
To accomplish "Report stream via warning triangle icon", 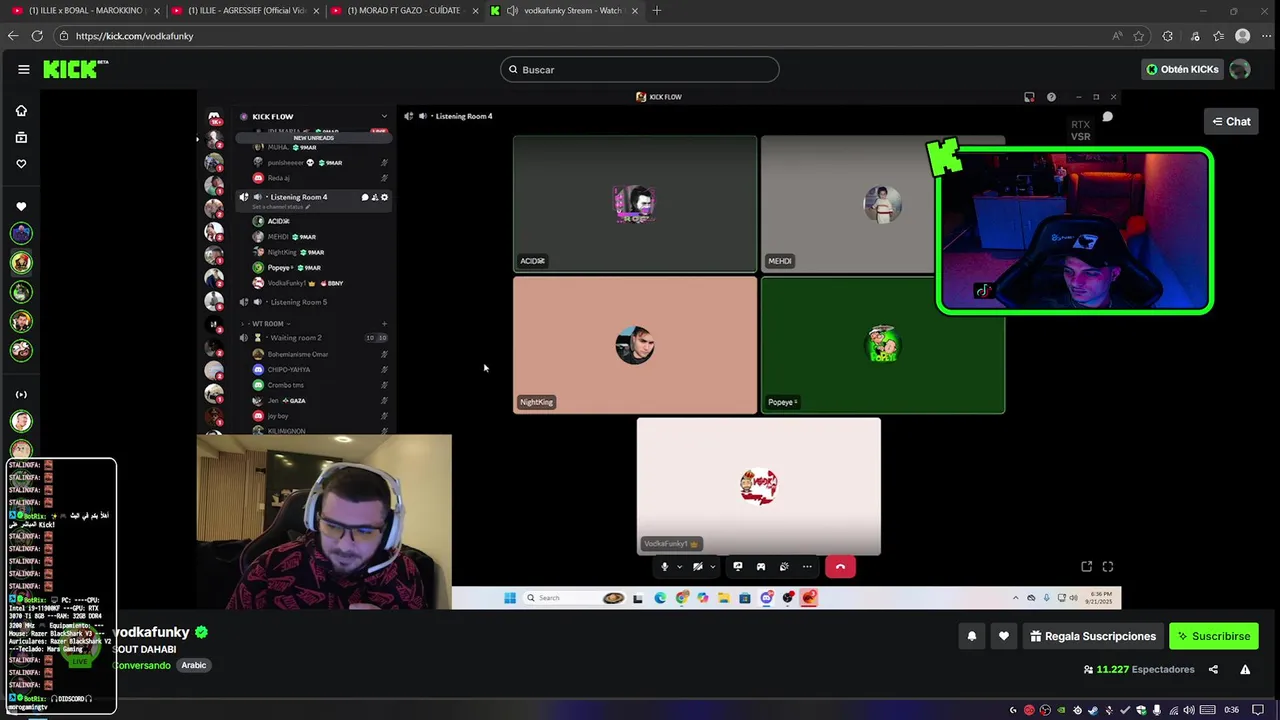I will (x=1245, y=669).
